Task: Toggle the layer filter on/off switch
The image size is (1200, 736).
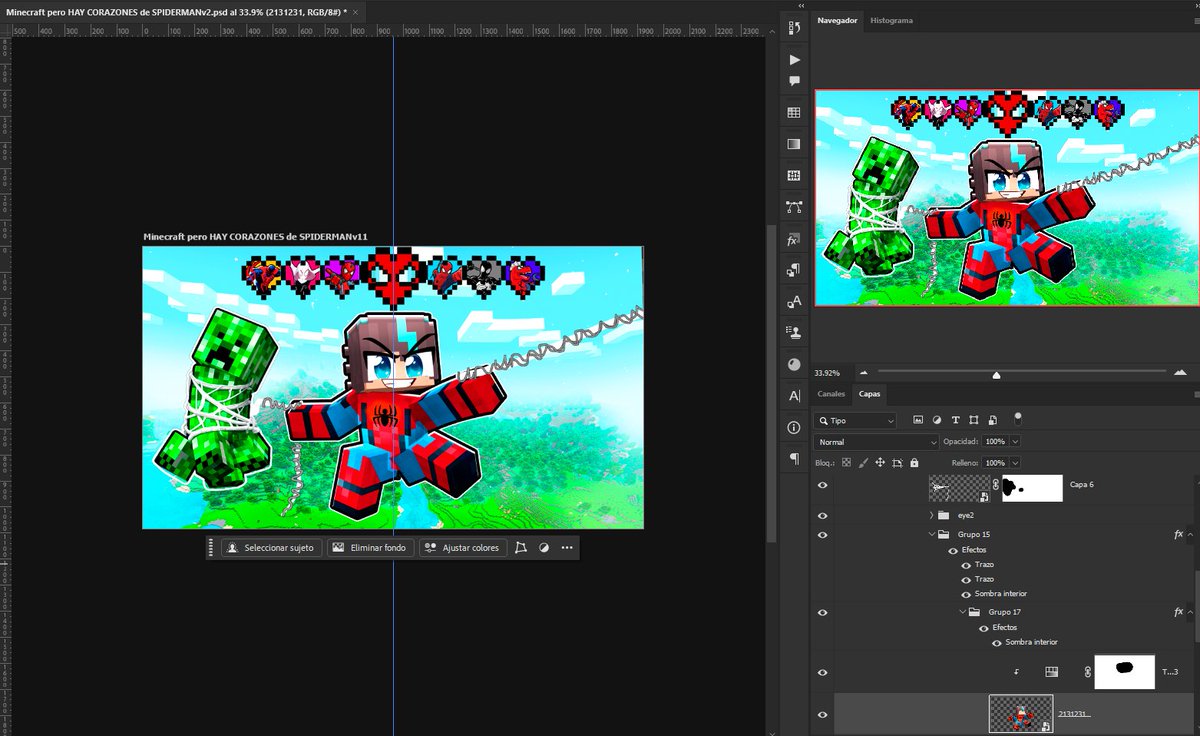Action: click(1018, 419)
